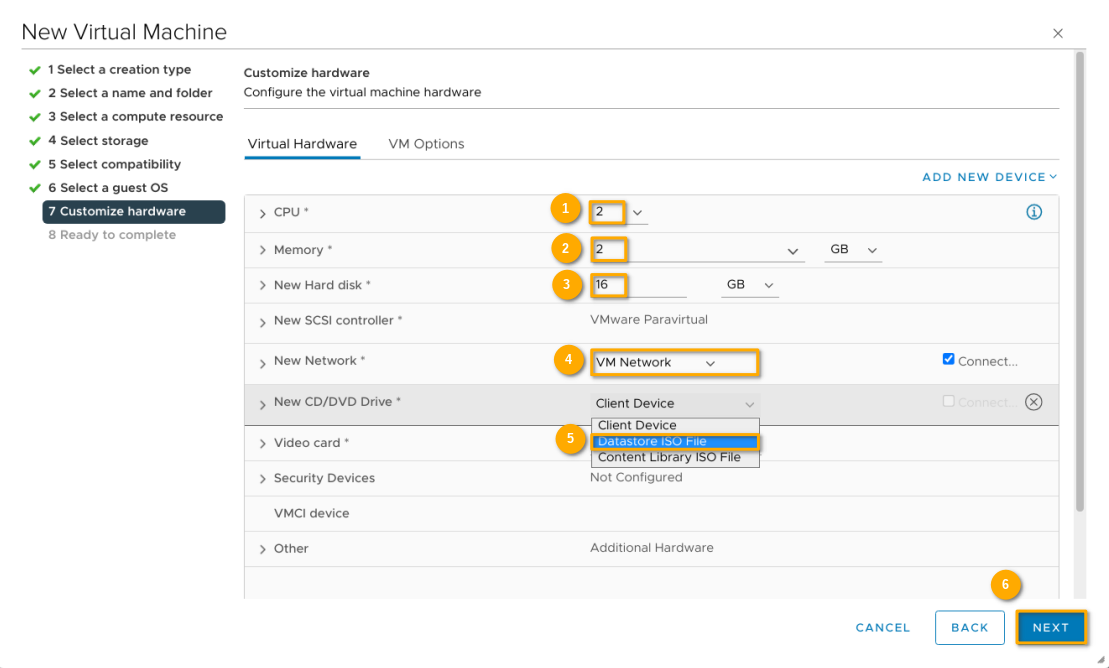Image resolution: width=1109 pixels, height=668 pixels.
Task: Choose Datastore ISO File option
Action: [x=675, y=441]
